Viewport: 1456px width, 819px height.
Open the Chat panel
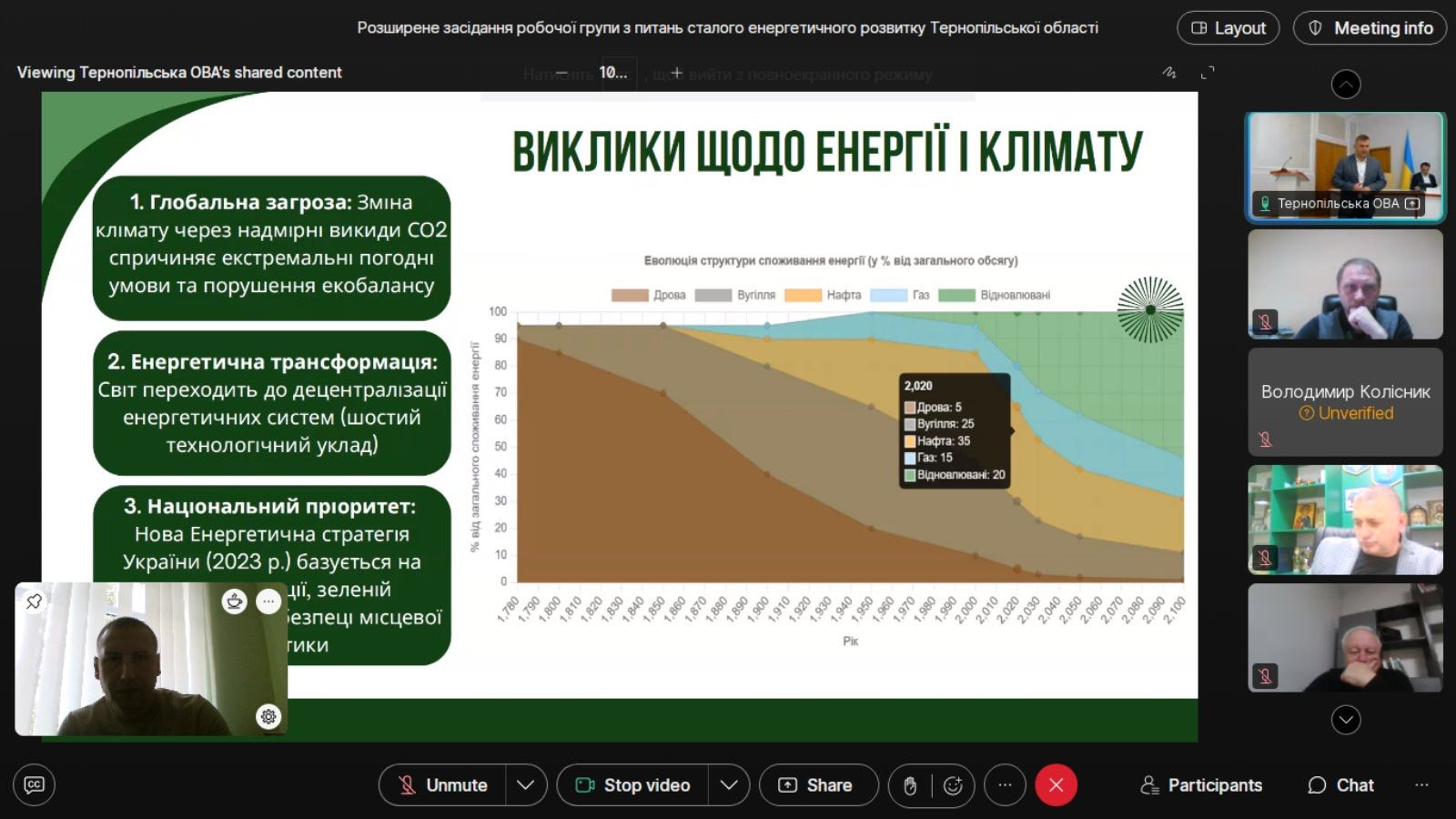tap(1340, 785)
